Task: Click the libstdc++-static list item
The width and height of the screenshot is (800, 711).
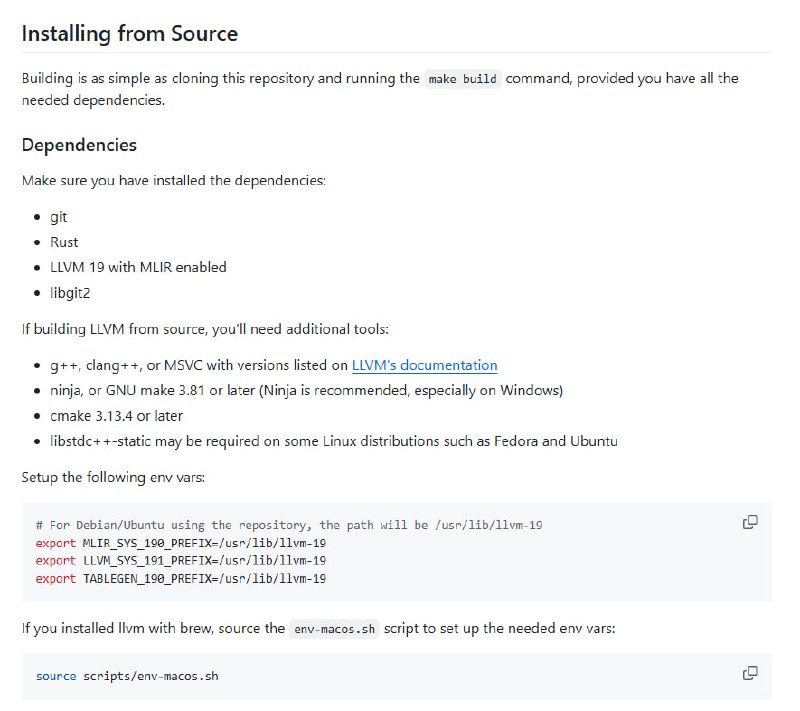Action: pos(333,441)
